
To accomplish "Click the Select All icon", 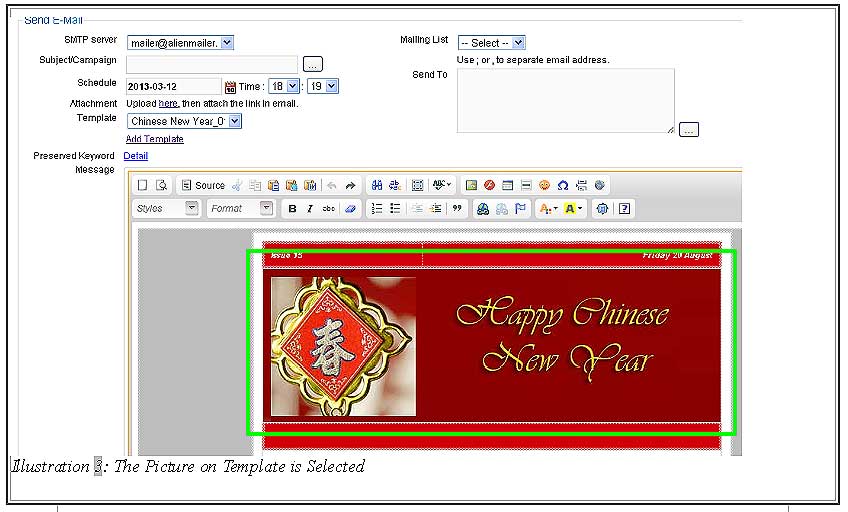I will (x=418, y=185).
